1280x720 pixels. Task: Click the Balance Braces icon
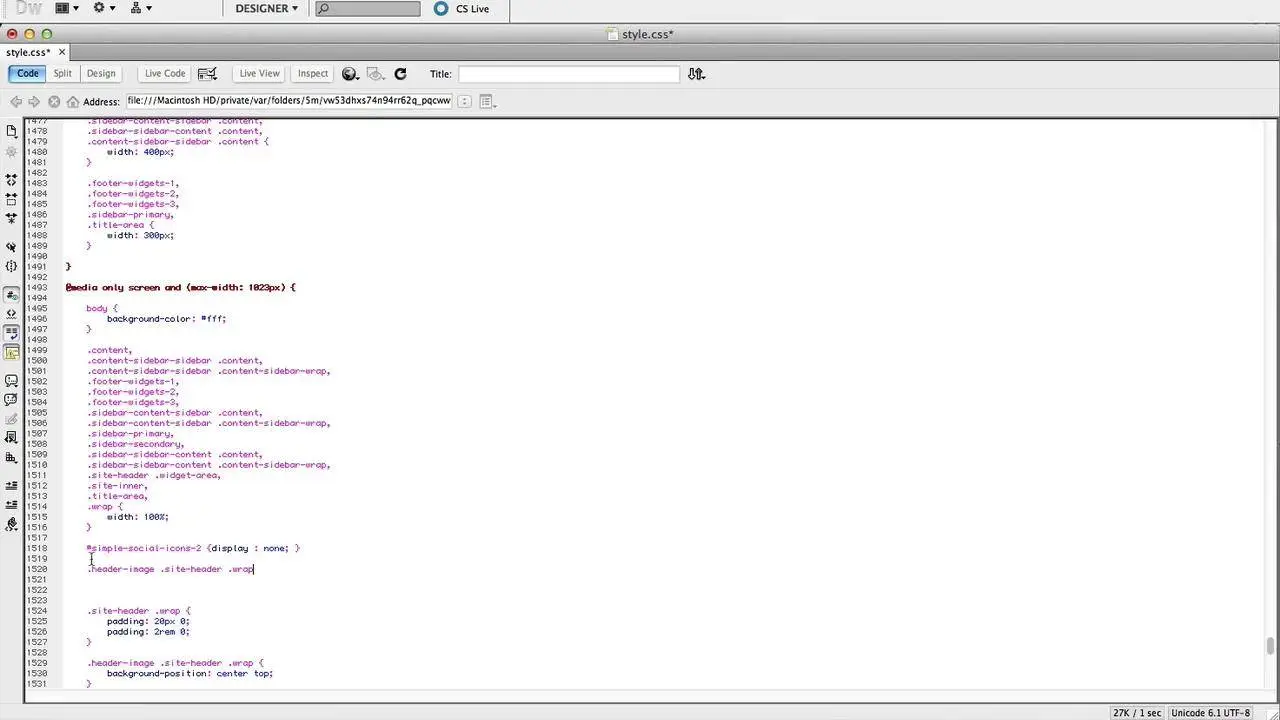pos(12,266)
